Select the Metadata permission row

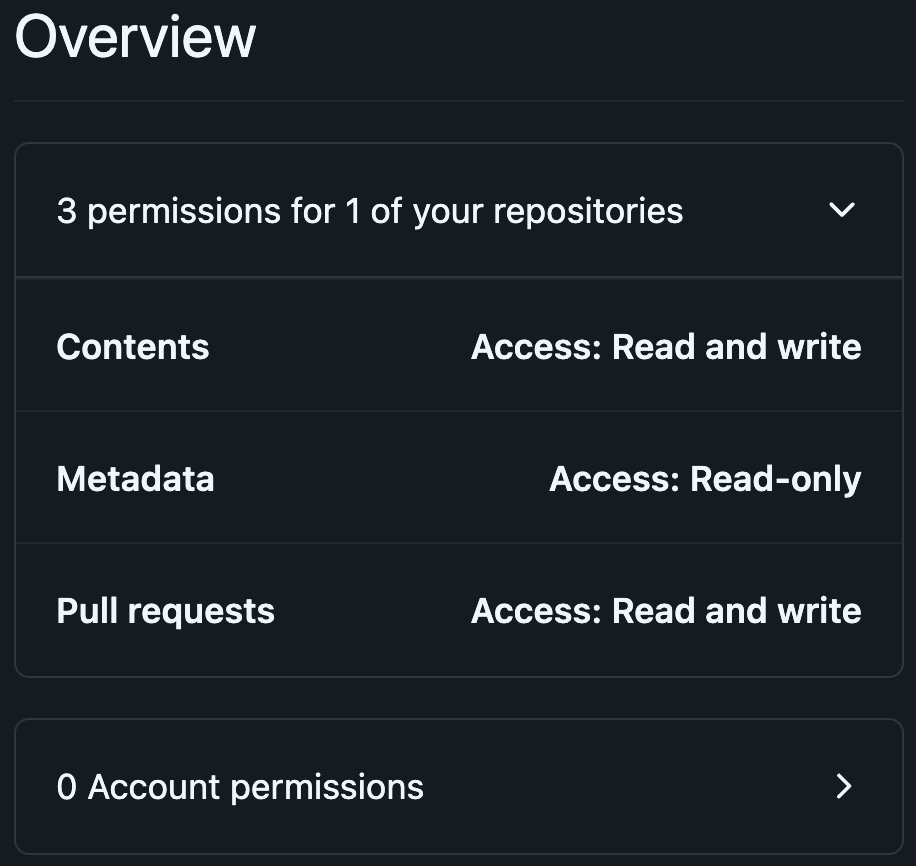tap(458, 478)
